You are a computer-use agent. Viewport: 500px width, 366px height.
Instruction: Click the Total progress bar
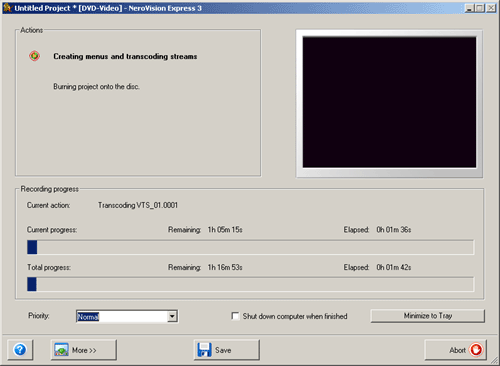[x=250, y=284]
